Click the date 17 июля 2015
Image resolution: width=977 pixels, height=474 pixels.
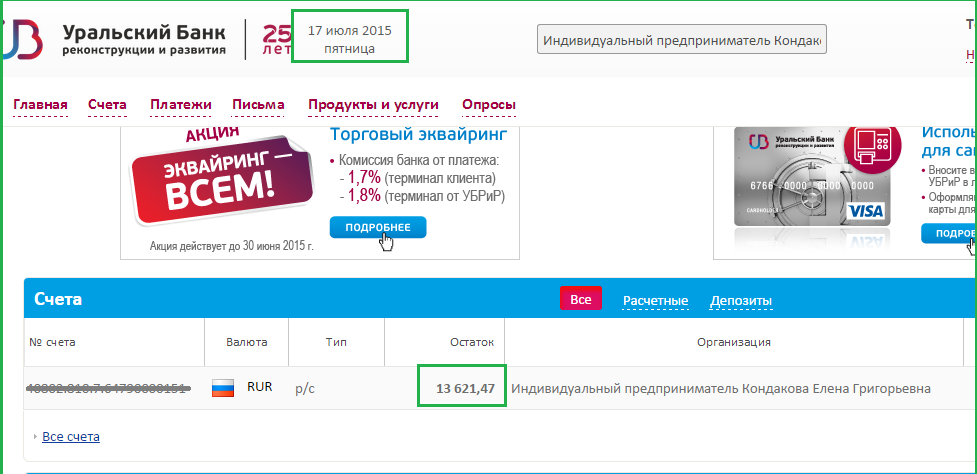coord(350,31)
